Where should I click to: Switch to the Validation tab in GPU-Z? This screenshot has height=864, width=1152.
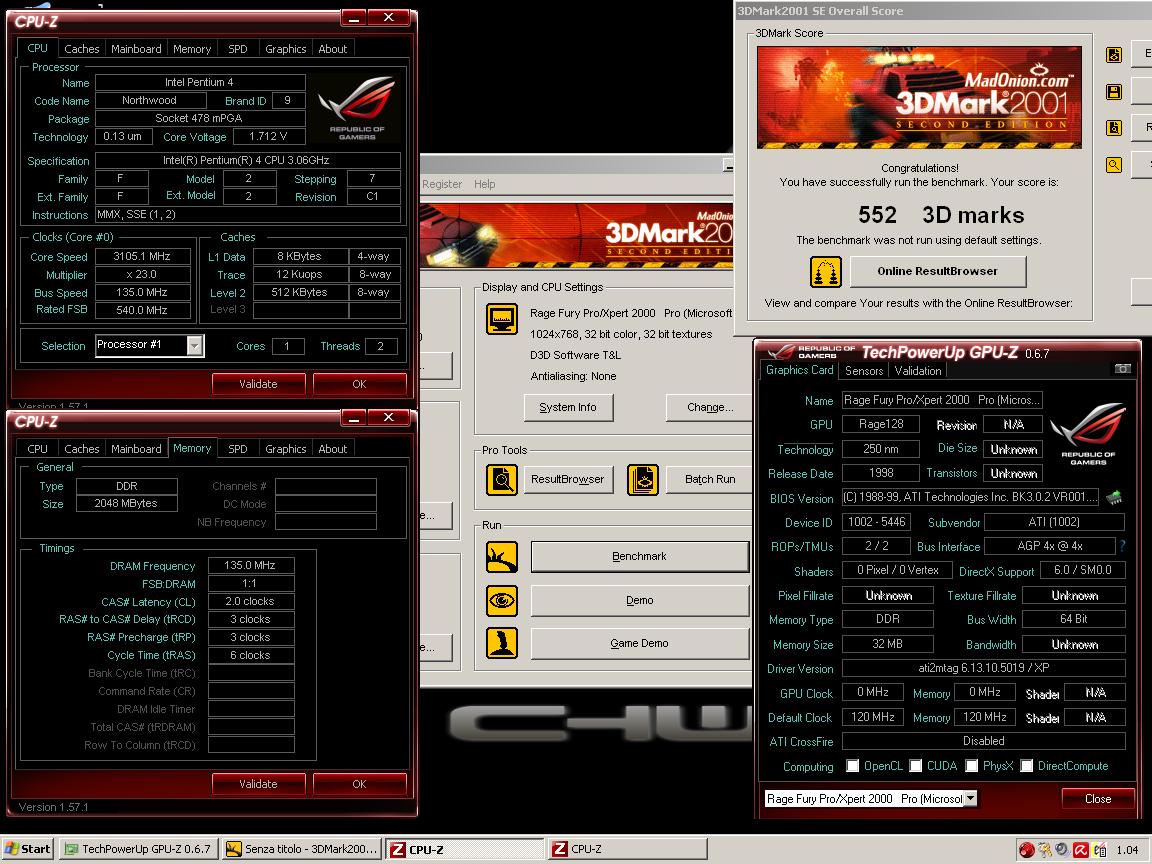918,370
